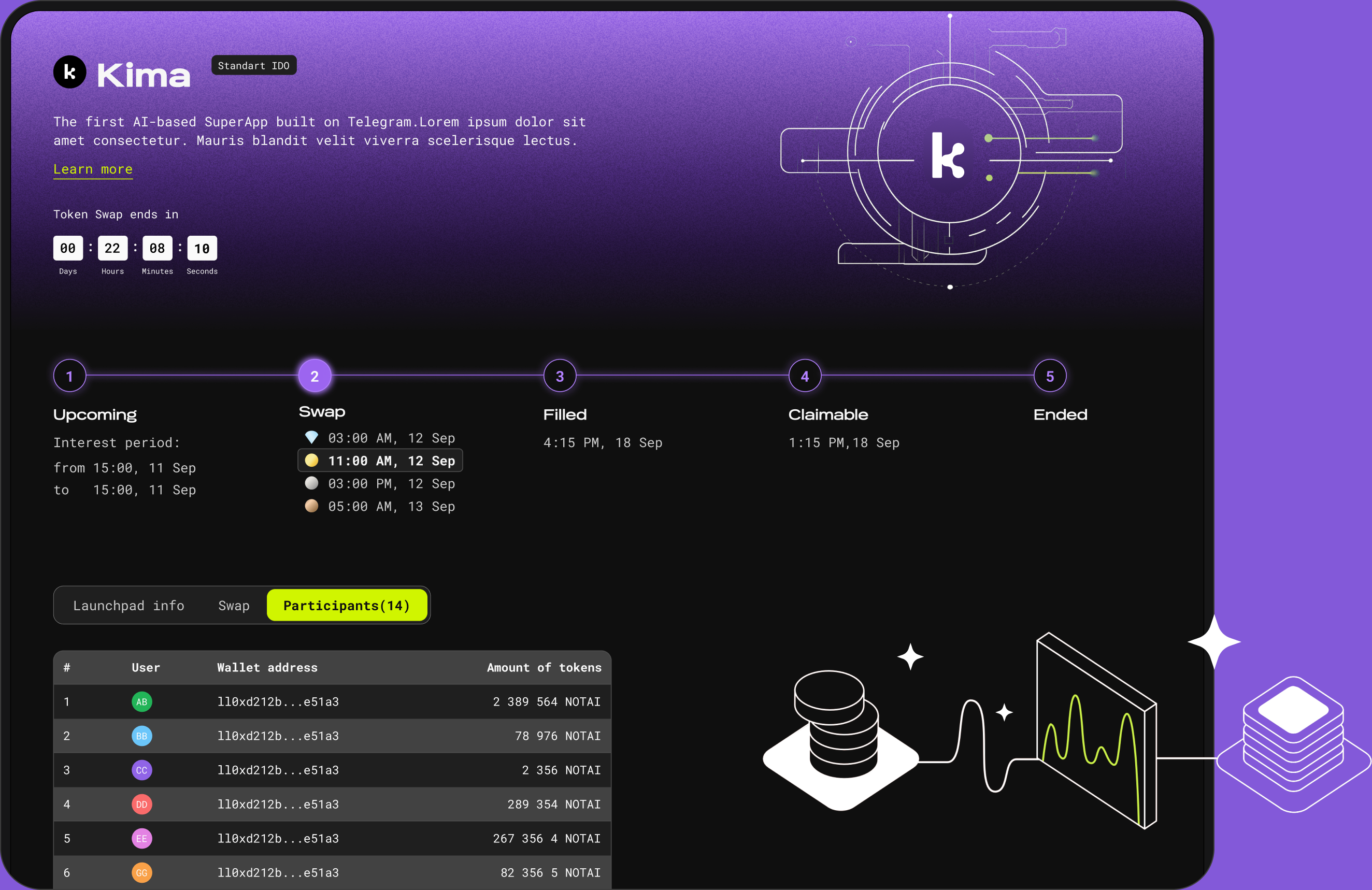Click step 4 Claimable timeline marker
Image resolution: width=1372 pixels, height=890 pixels.
pyautogui.click(x=805, y=376)
